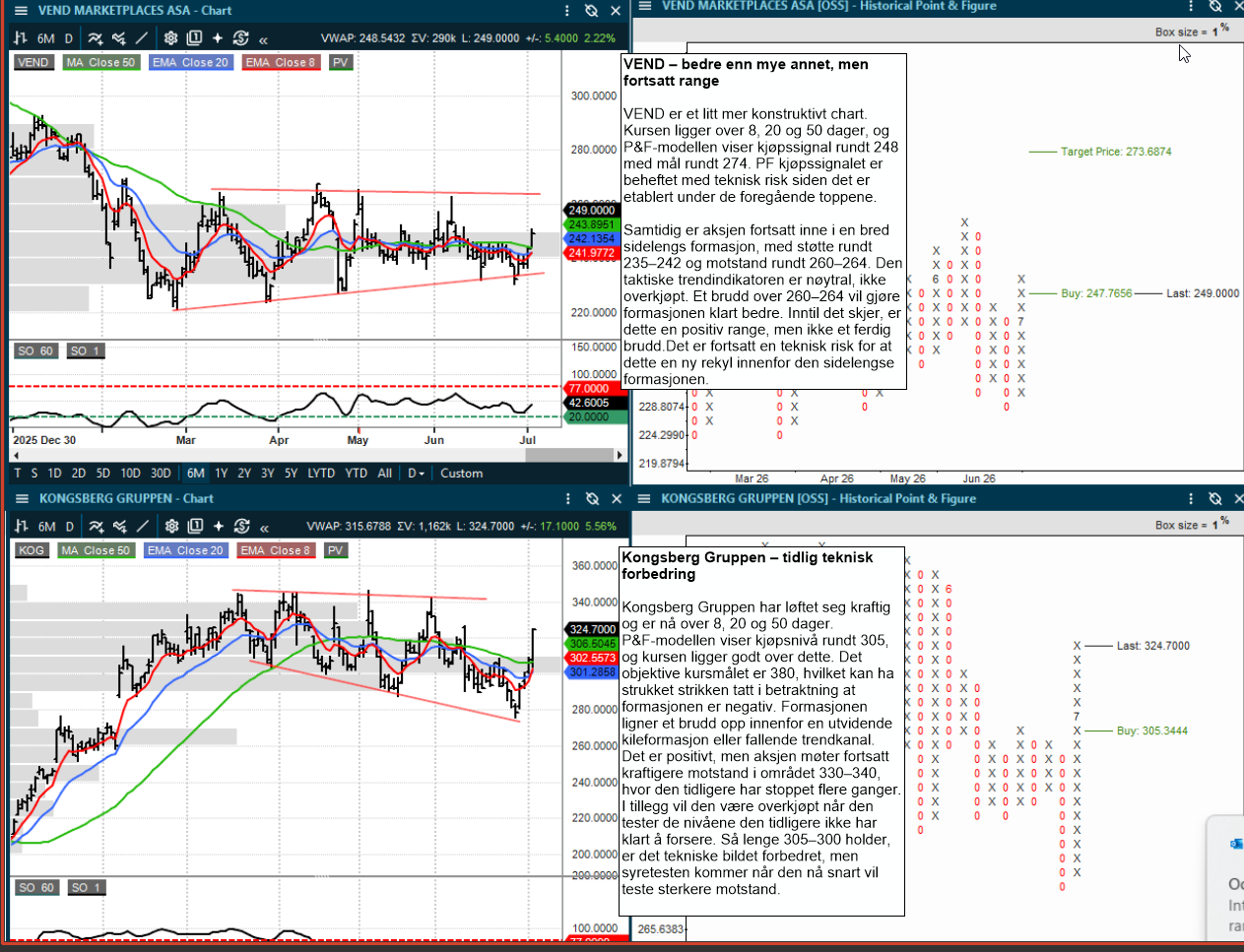The width and height of the screenshot is (1244, 952).
Task: Toggle the MA Close 50 indicator on VEND chart
Action: click(100, 62)
